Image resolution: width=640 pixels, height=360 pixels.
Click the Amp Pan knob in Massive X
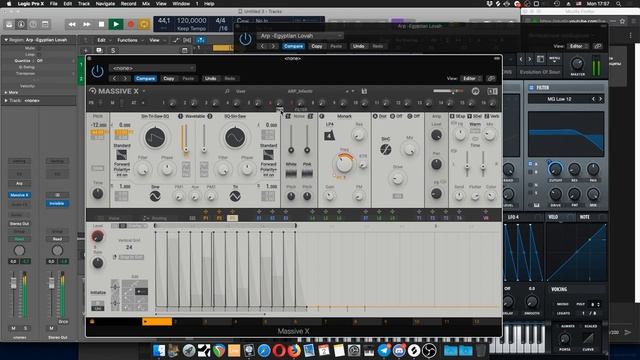click(x=436, y=164)
